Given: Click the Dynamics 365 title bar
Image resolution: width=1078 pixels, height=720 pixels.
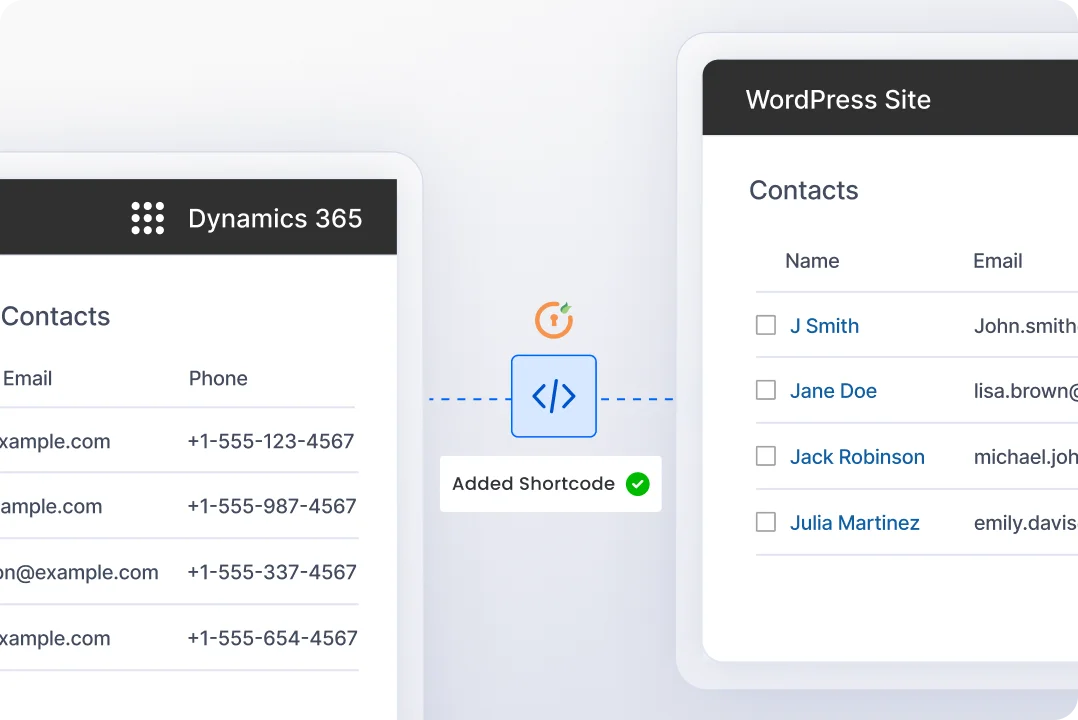Looking at the screenshot, I should [x=274, y=218].
